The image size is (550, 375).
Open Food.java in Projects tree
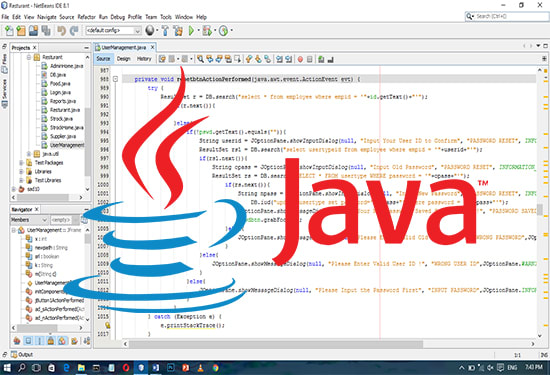tap(60, 83)
